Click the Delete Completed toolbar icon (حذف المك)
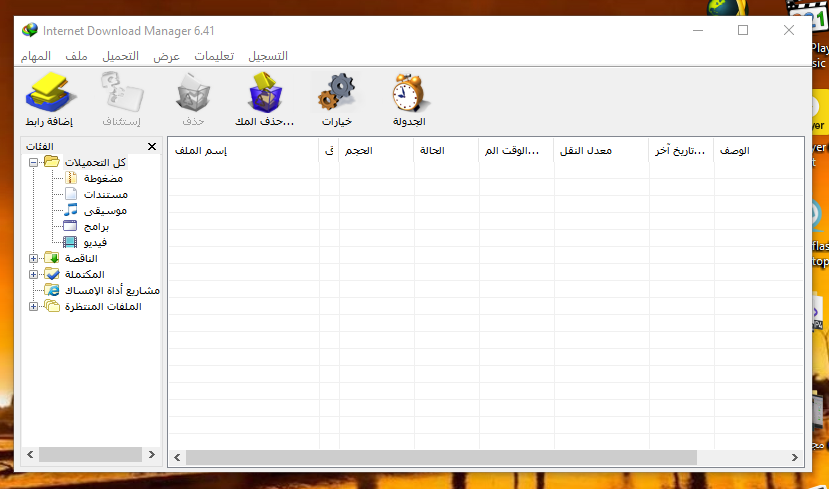The width and height of the screenshot is (829, 489). tap(264, 93)
